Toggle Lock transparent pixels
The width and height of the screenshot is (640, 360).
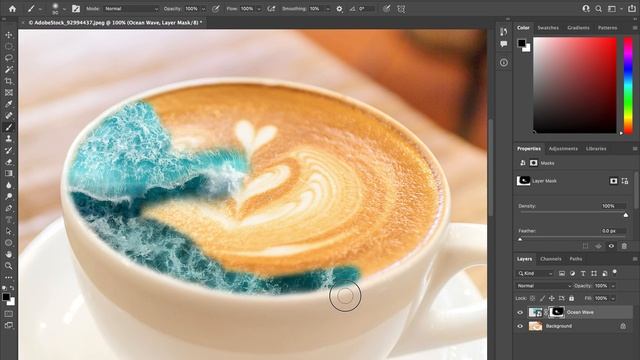coord(532,298)
